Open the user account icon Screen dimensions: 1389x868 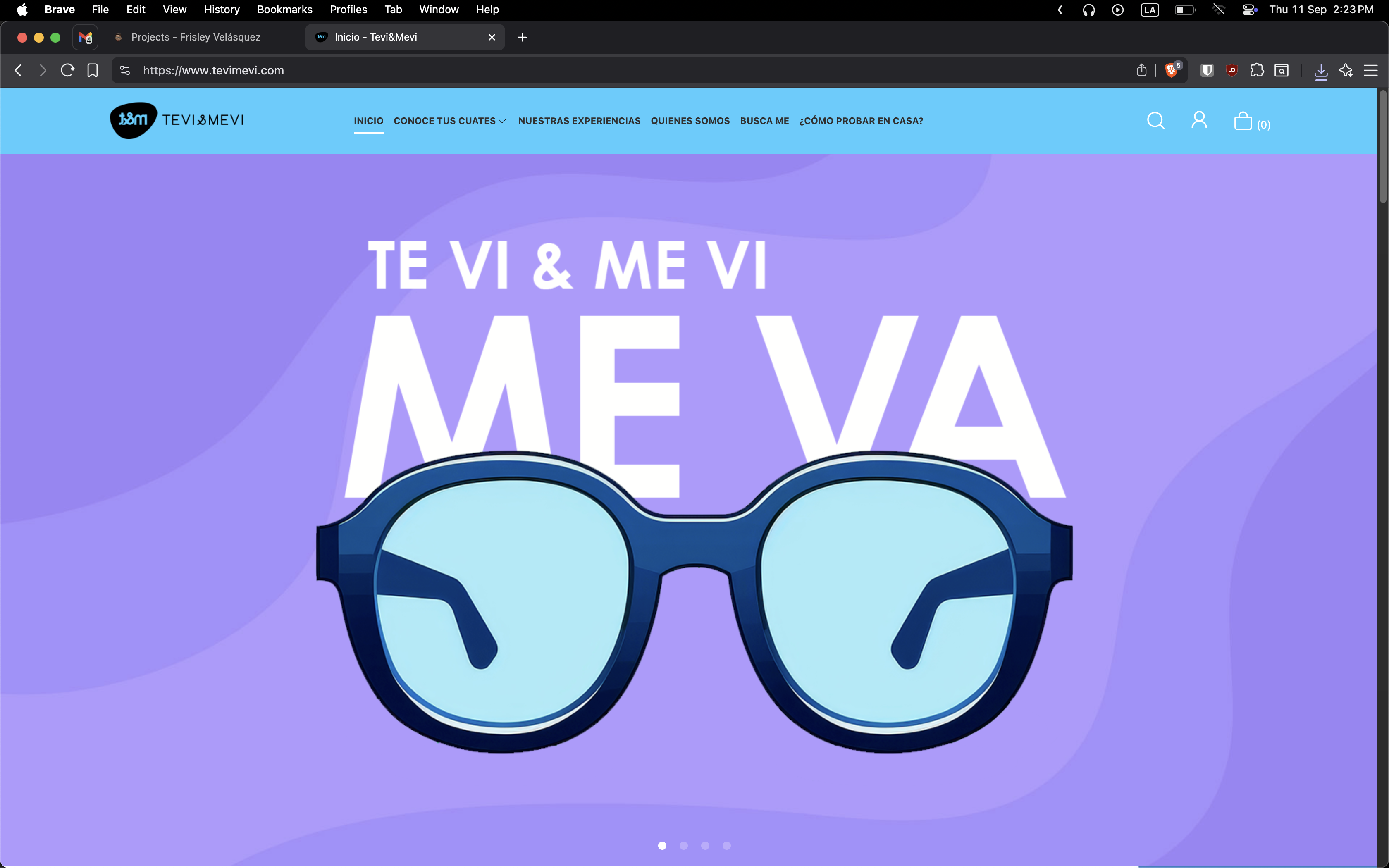coord(1199,121)
